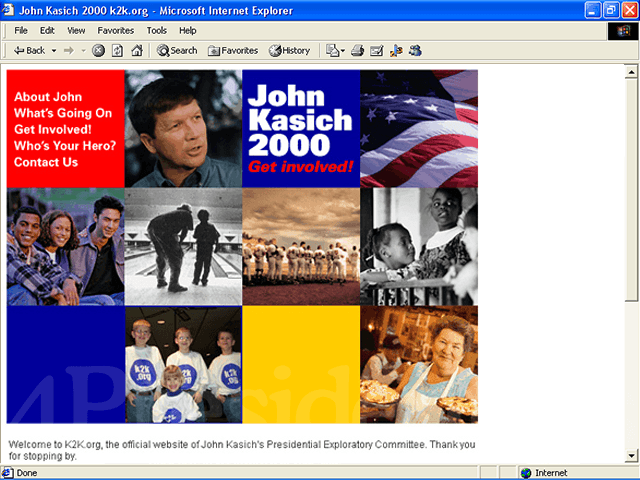Click the Back arrow button
Screen dimensions: 640x480
pos(29,51)
